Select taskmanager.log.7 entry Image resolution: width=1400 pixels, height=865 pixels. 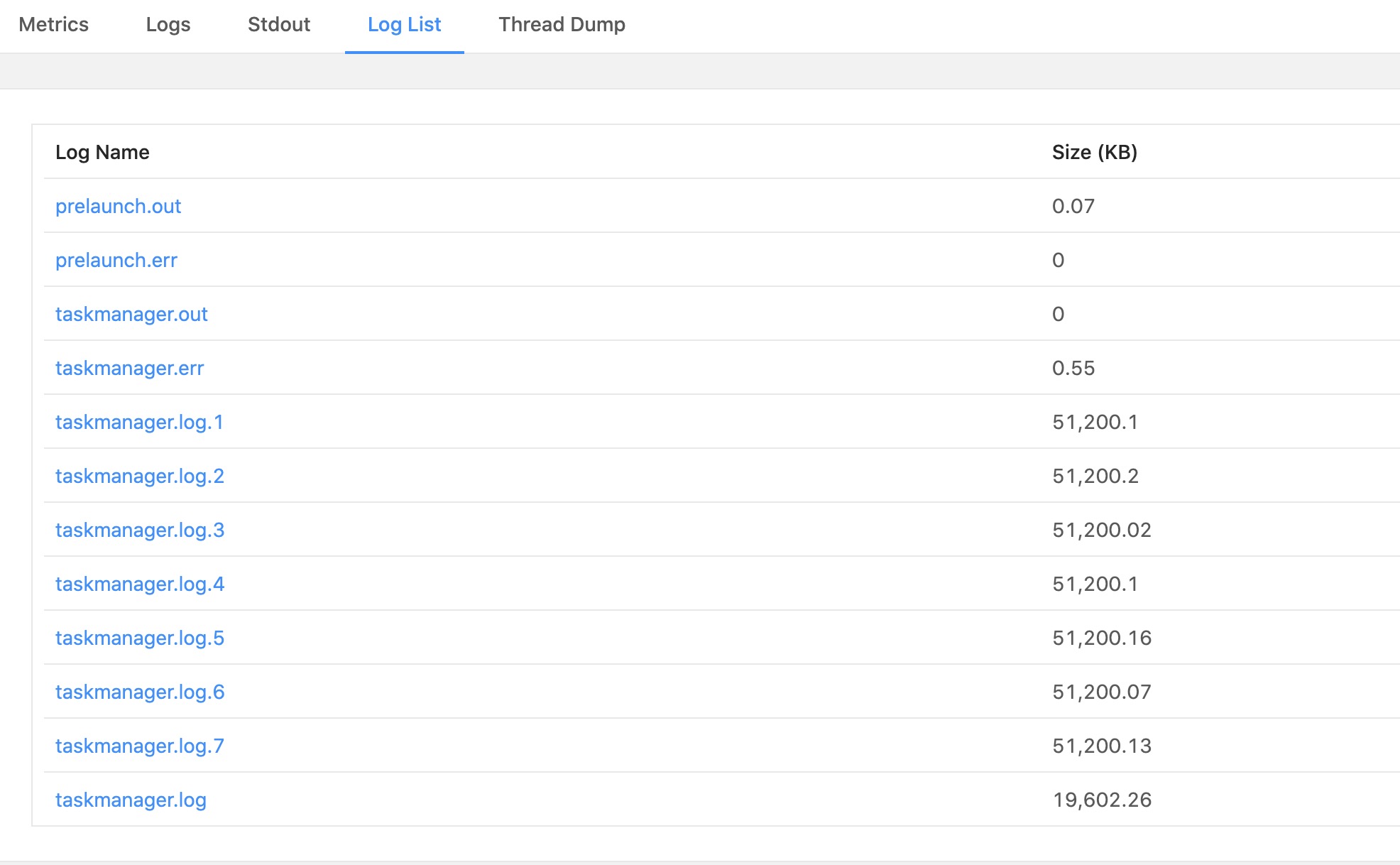(x=140, y=745)
